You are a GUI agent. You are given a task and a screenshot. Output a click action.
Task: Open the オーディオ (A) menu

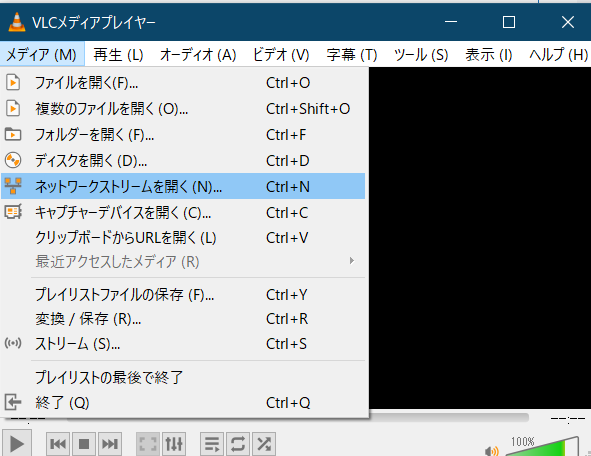pos(198,55)
